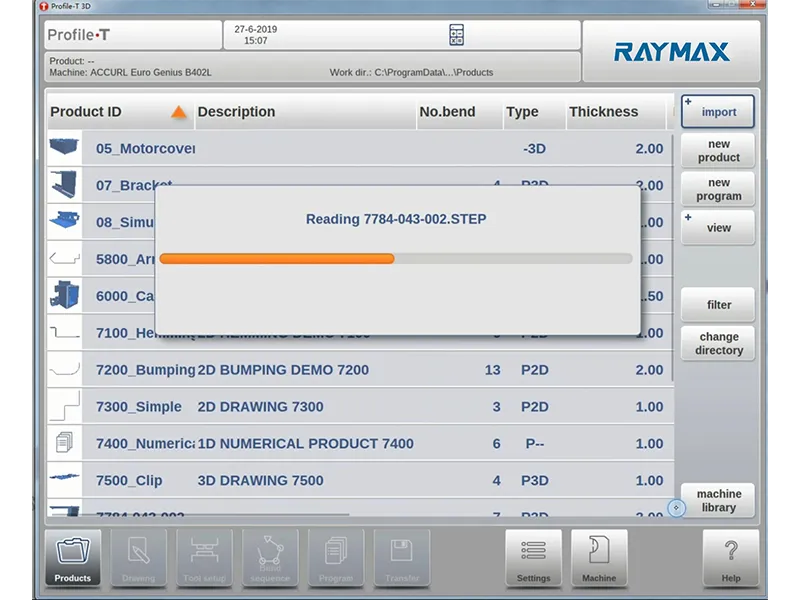Click the import button
Screen dimensions: 800x600
pos(718,111)
